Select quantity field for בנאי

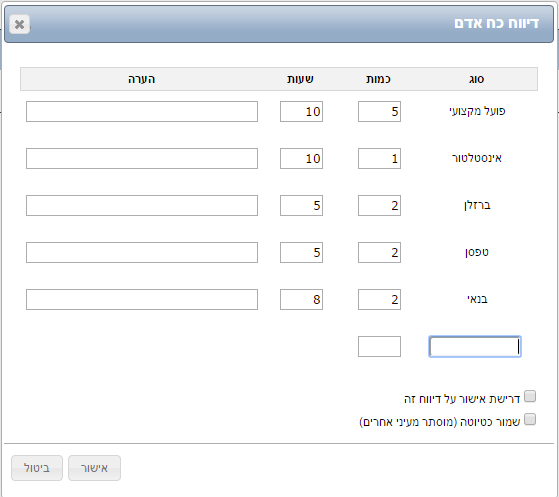[379, 299]
